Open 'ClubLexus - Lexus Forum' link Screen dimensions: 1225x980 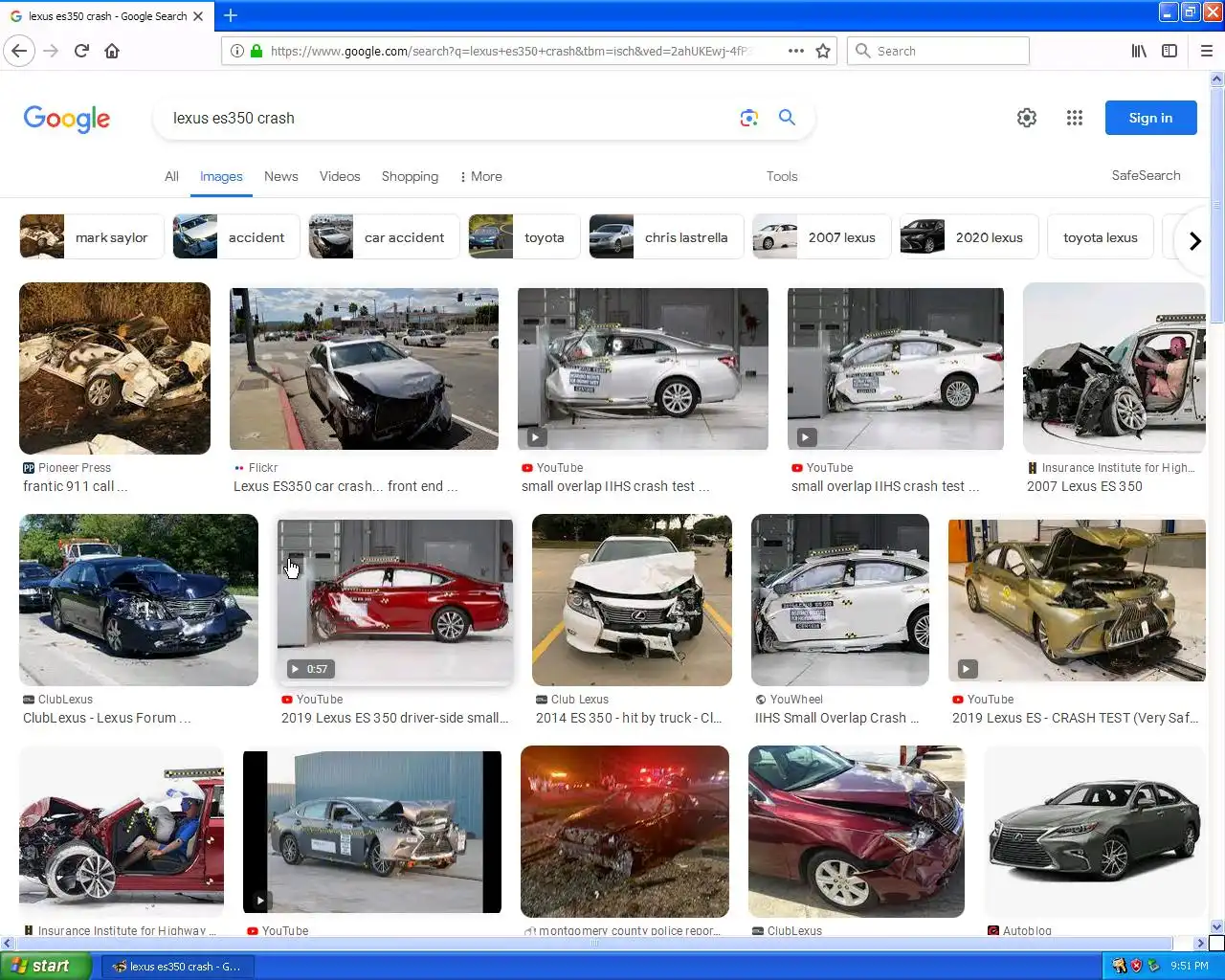(107, 718)
